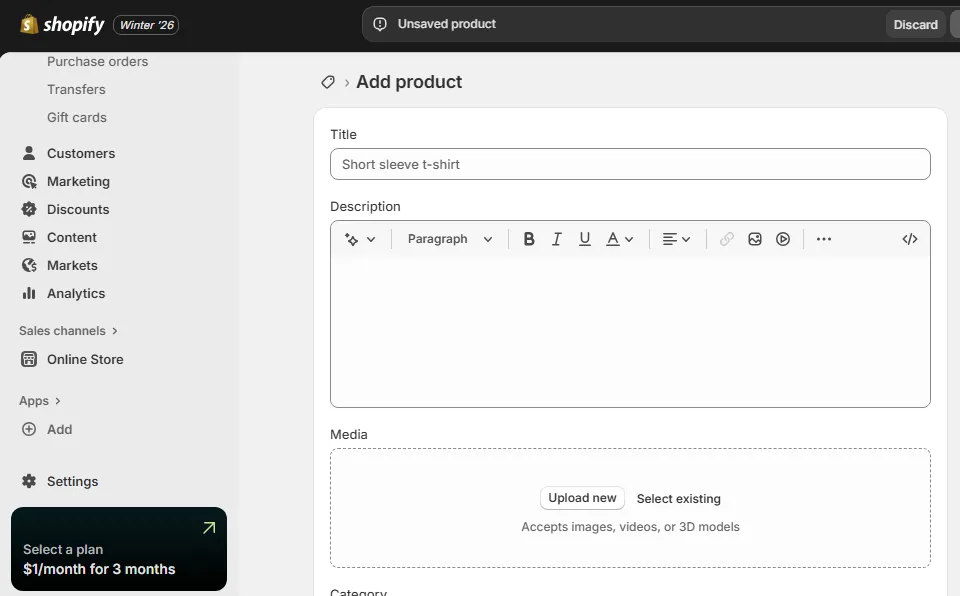
Task: Open Shopify Settings
Action: click(72, 481)
